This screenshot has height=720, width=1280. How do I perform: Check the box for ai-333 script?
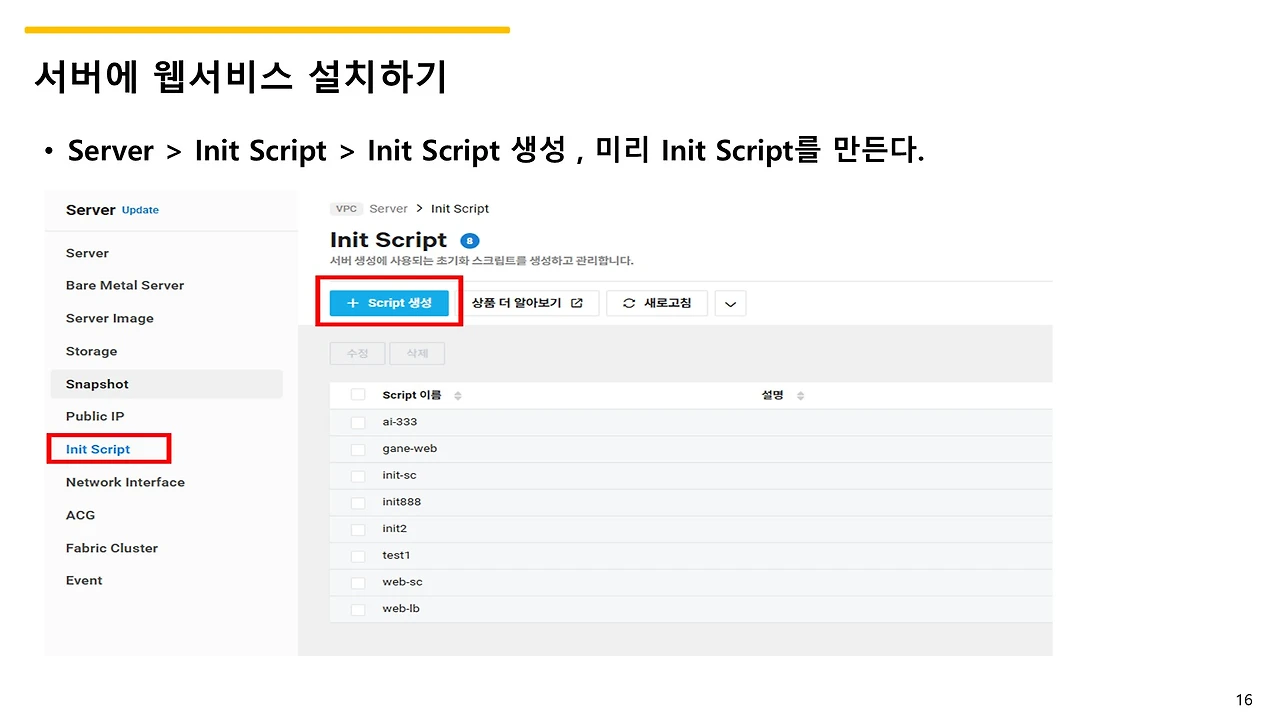point(358,423)
